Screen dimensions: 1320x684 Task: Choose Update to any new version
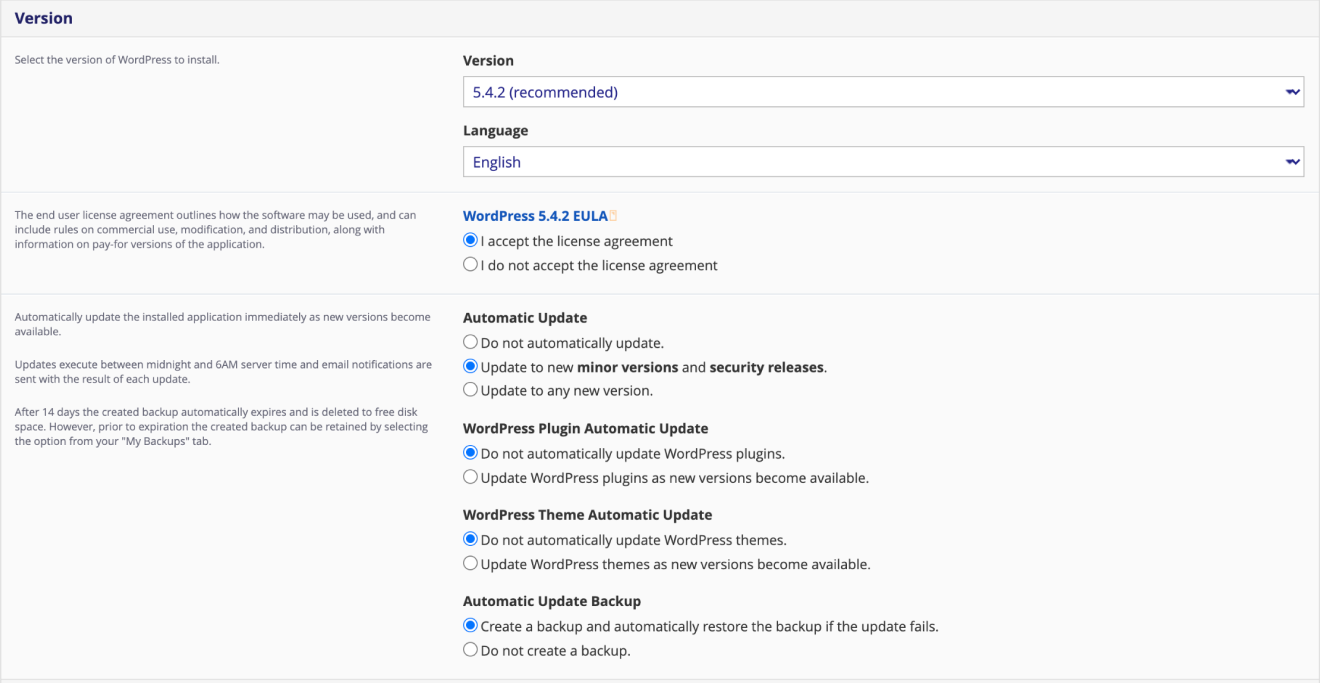[470, 390]
